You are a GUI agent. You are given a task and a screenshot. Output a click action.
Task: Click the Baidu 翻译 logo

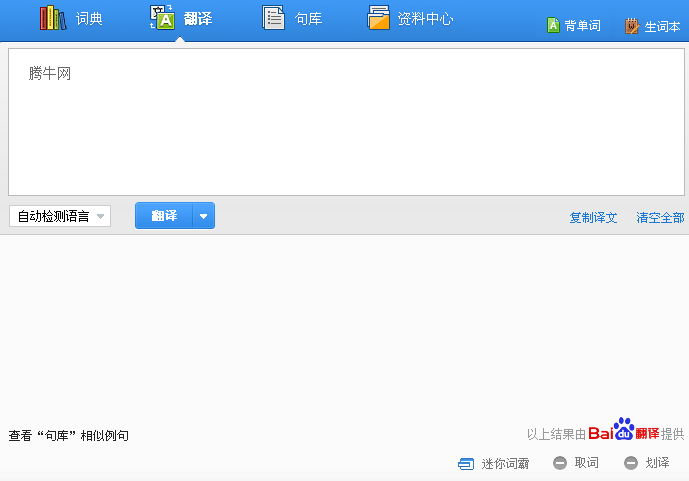[624, 429]
